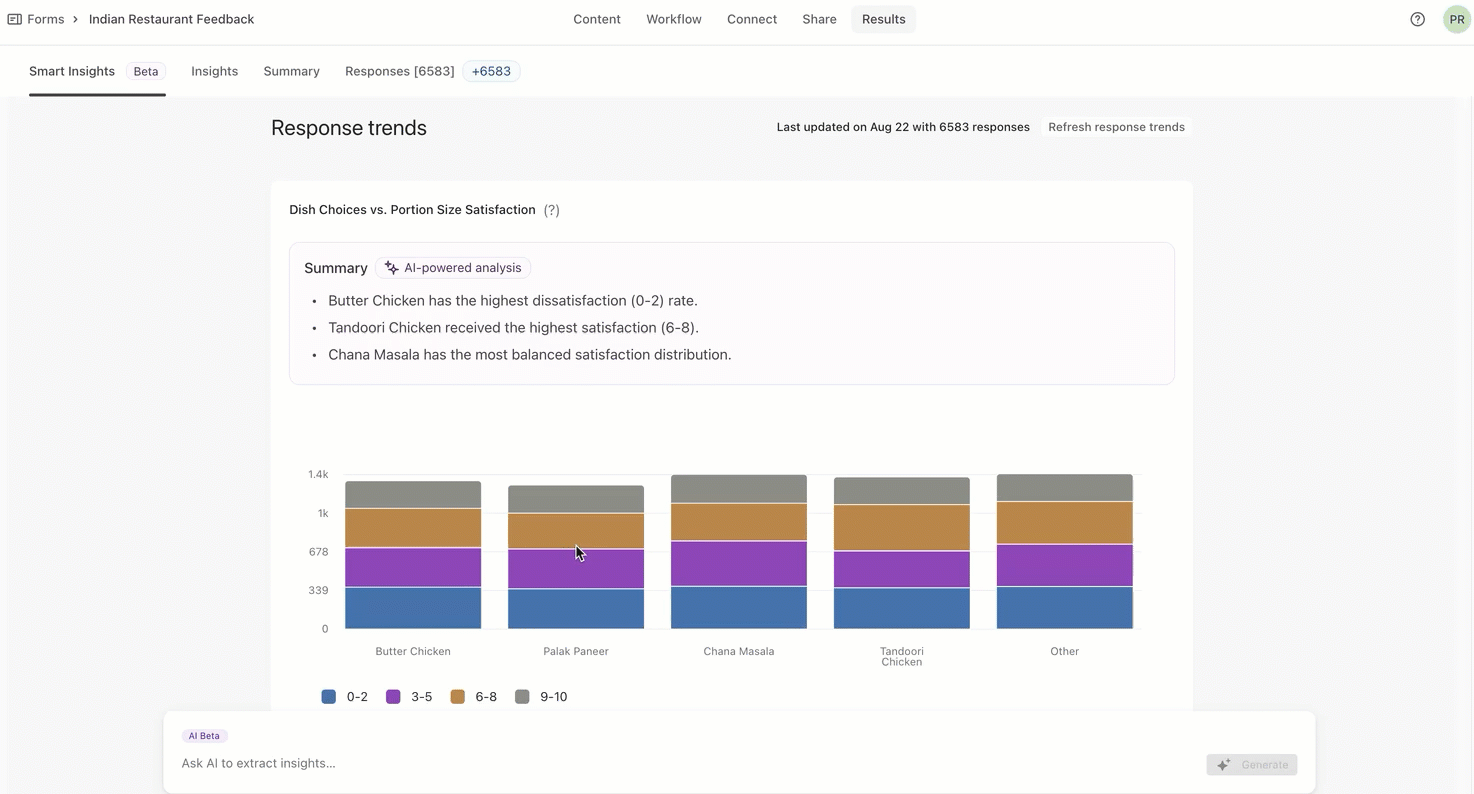Open the PR user avatar menu
The height and width of the screenshot is (794, 1474).
tap(1456, 19)
